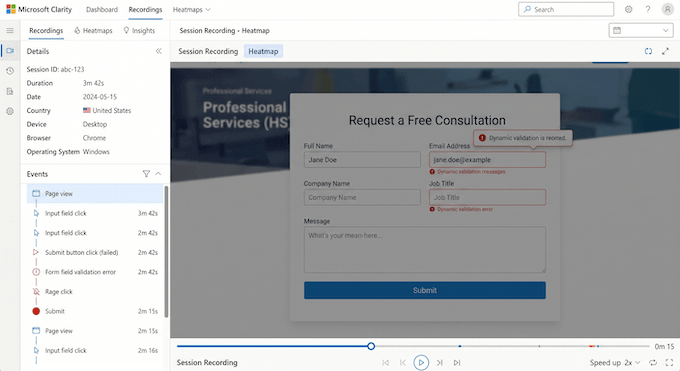Open the Insights sub-tab
This screenshot has height=371, width=680.
click(139, 30)
